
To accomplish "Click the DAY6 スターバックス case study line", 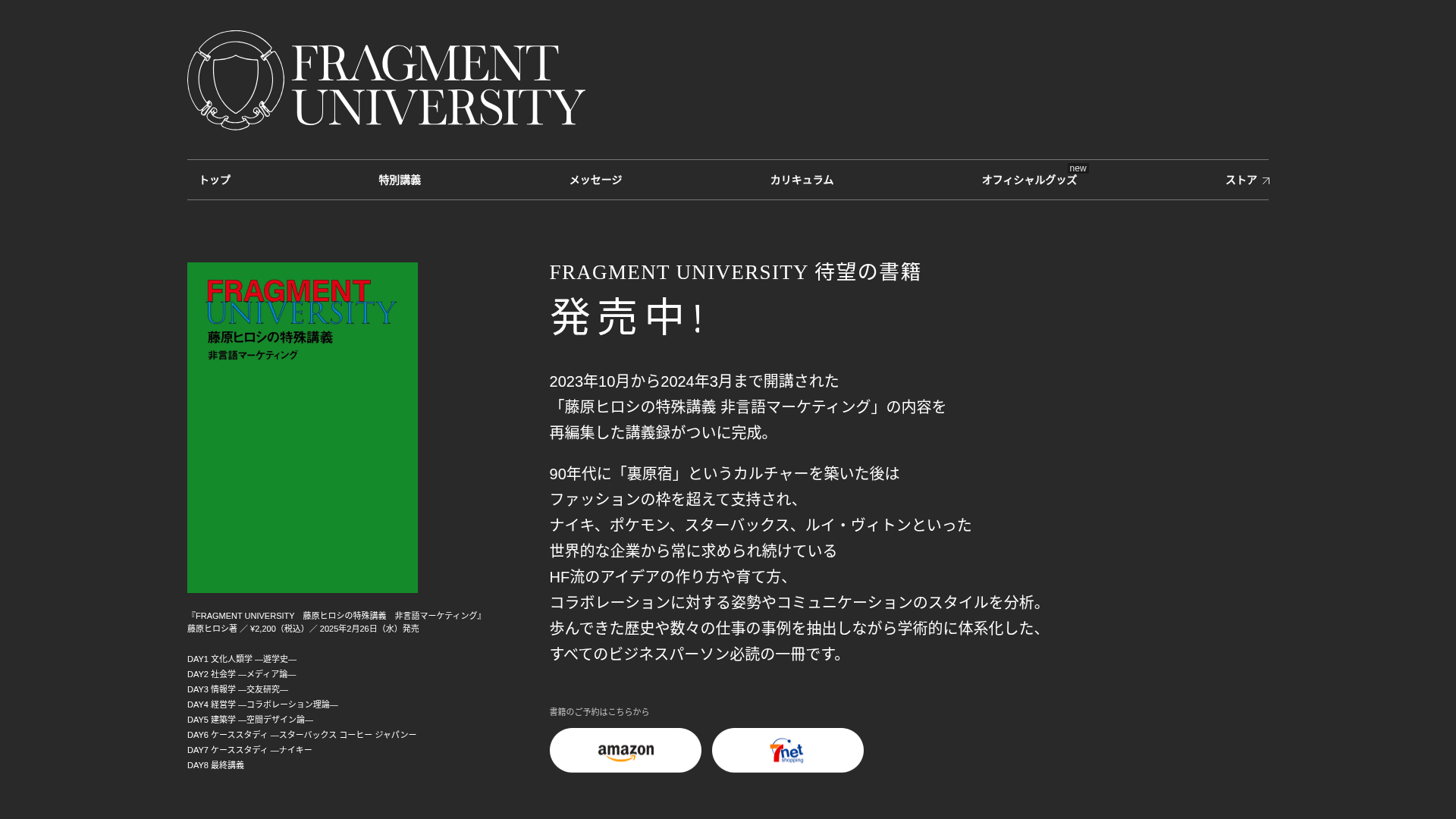I will (x=302, y=735).
